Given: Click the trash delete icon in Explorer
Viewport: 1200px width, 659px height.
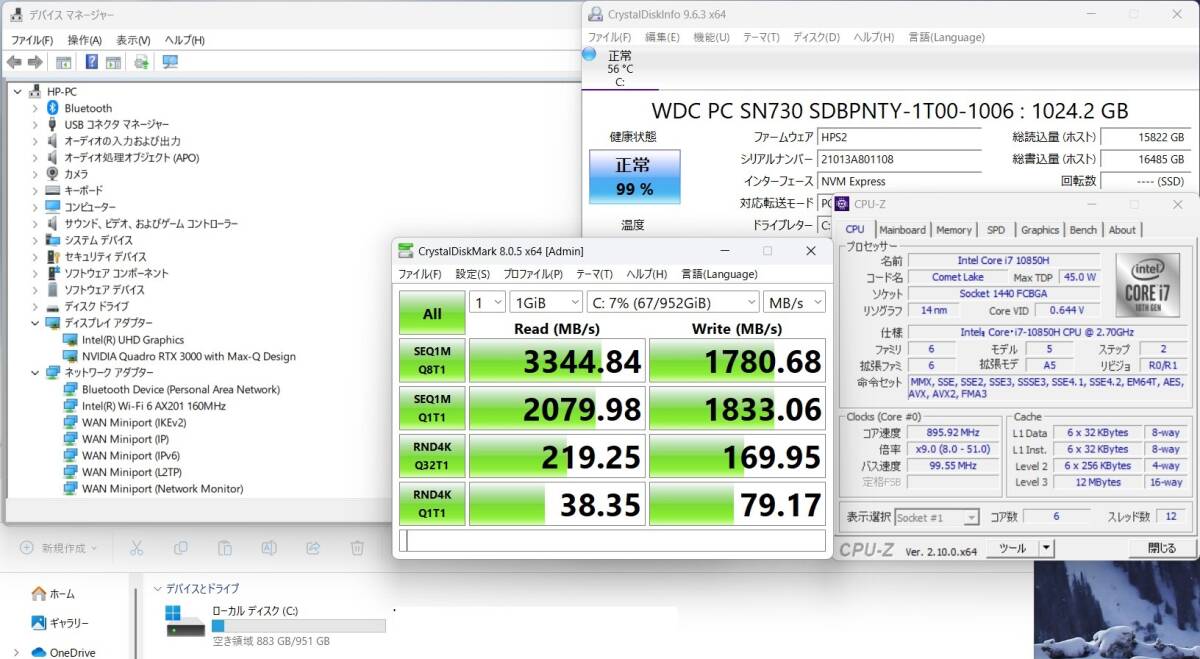Looking at the screenshot, I should click(x=357, y=548).
